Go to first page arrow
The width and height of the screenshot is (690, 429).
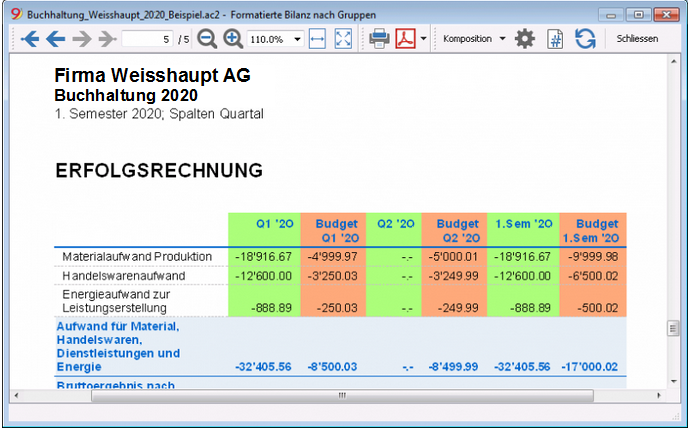(x=29, y=39)
